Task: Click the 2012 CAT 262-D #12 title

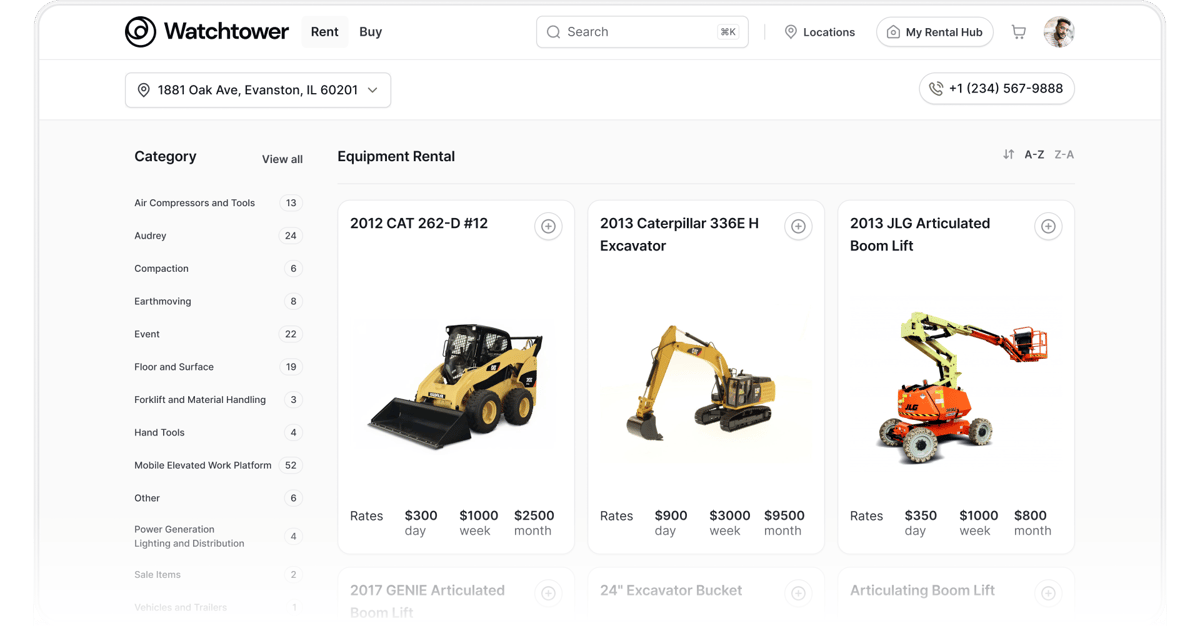Action: [x=419, y=223]
